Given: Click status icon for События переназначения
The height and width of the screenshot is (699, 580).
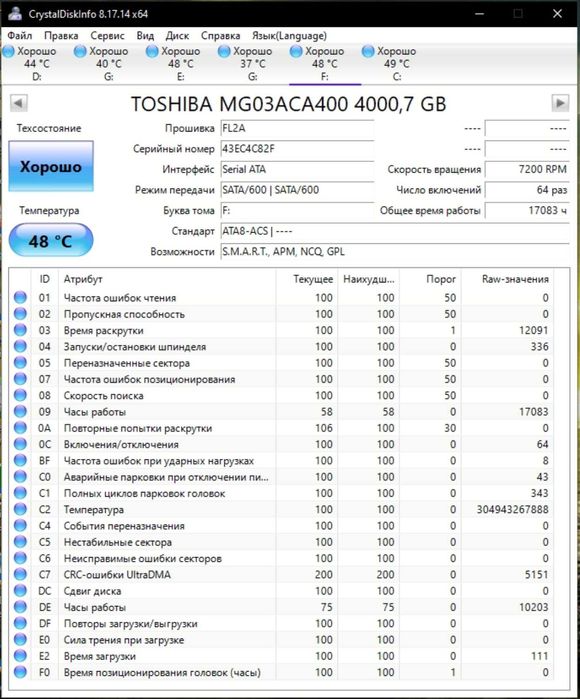Looking at the screenshot, I should 20,526.
